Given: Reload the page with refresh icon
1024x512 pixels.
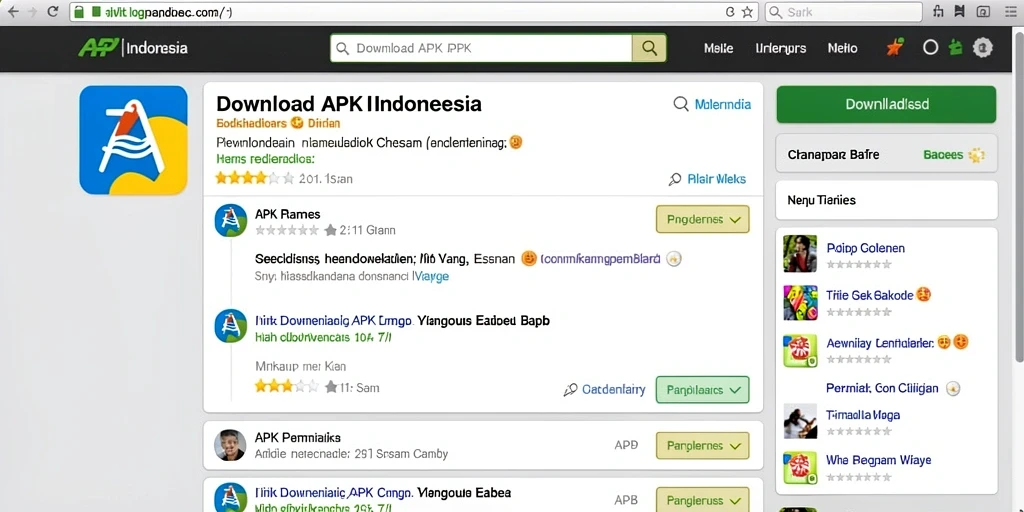Looking at the screenshot, I should click(53, 12).
